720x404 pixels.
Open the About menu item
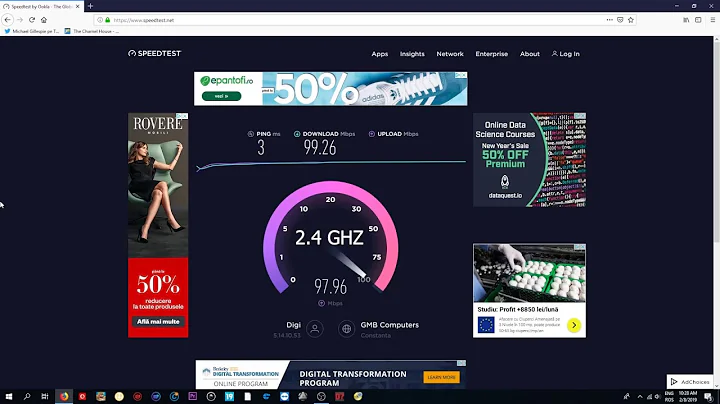tap(530, 54)
